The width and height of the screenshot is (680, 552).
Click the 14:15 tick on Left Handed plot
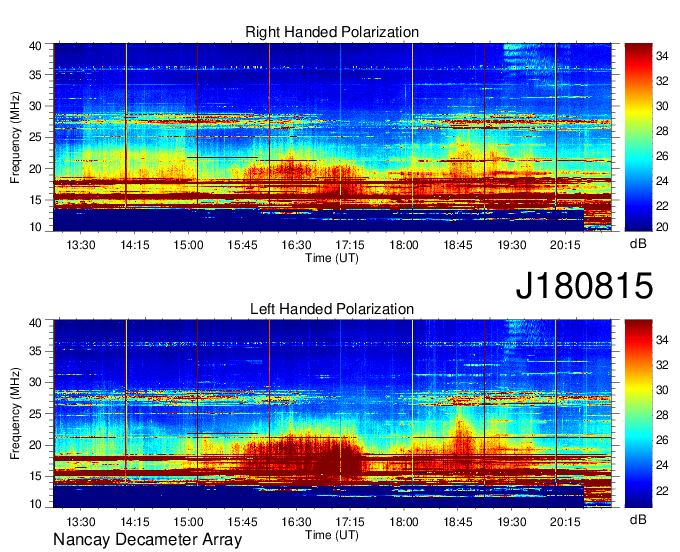(134, 522)
